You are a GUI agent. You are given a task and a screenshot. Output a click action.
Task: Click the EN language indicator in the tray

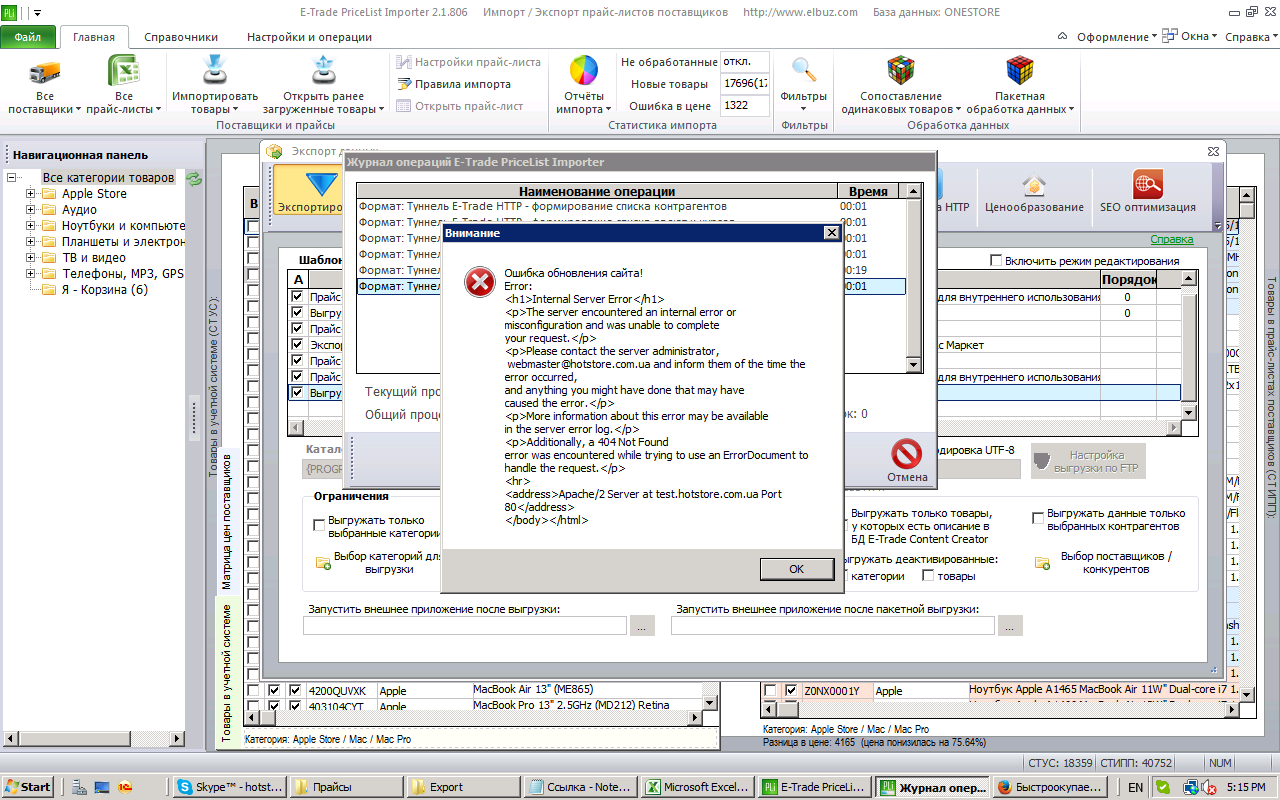coord(1135,788)
